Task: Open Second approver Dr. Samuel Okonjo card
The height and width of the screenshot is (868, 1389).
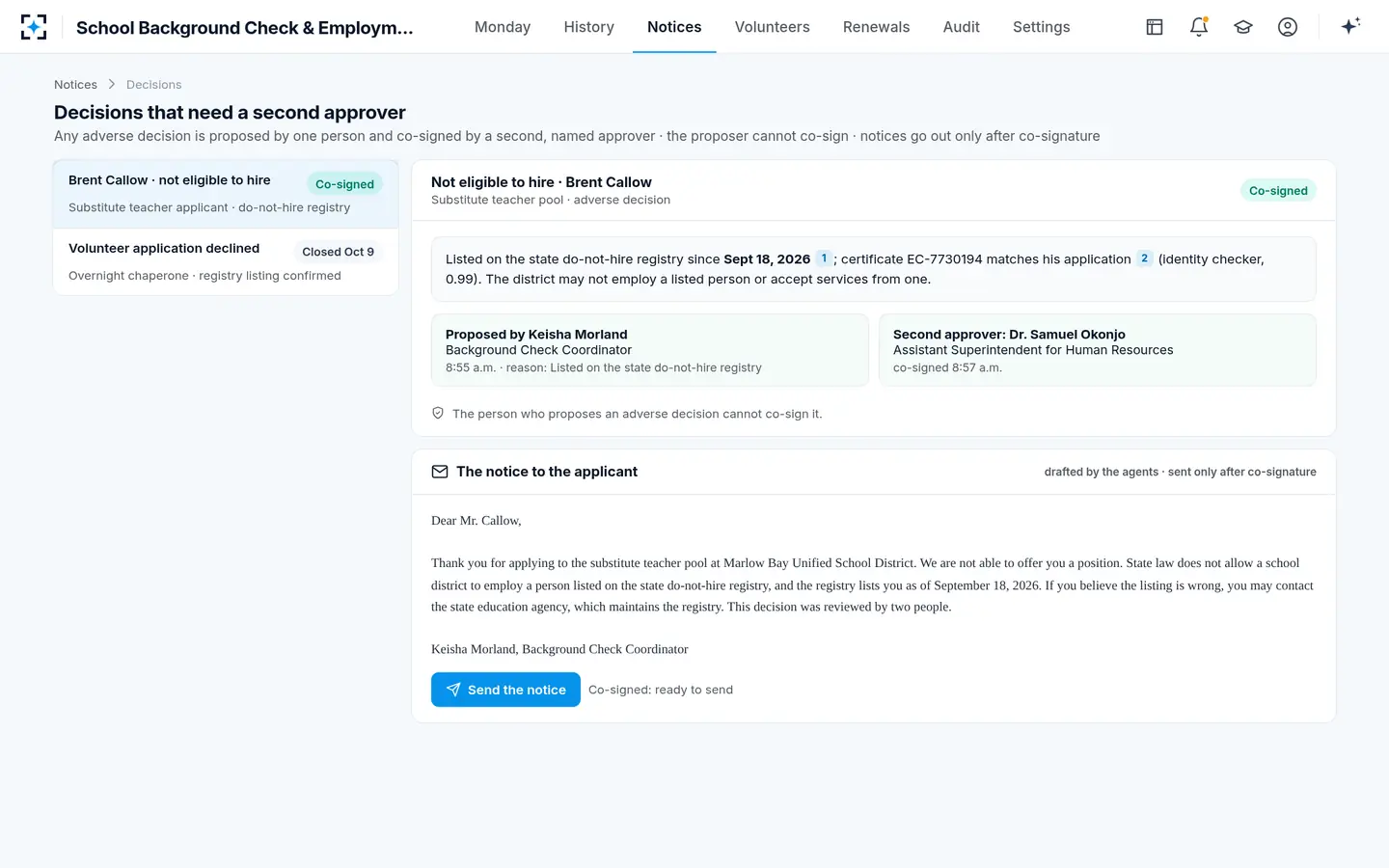Action: (1097, 350)
